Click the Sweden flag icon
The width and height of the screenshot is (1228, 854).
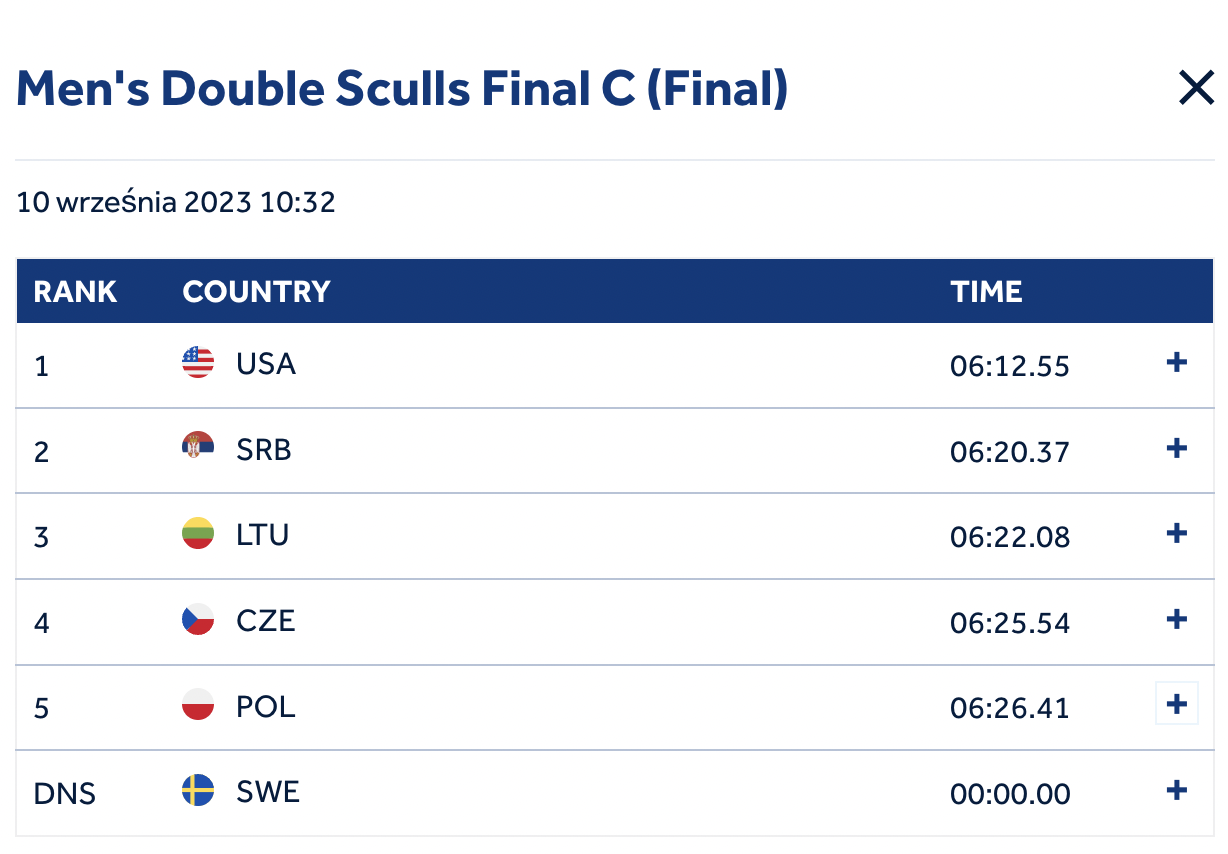tap(198, 791)
